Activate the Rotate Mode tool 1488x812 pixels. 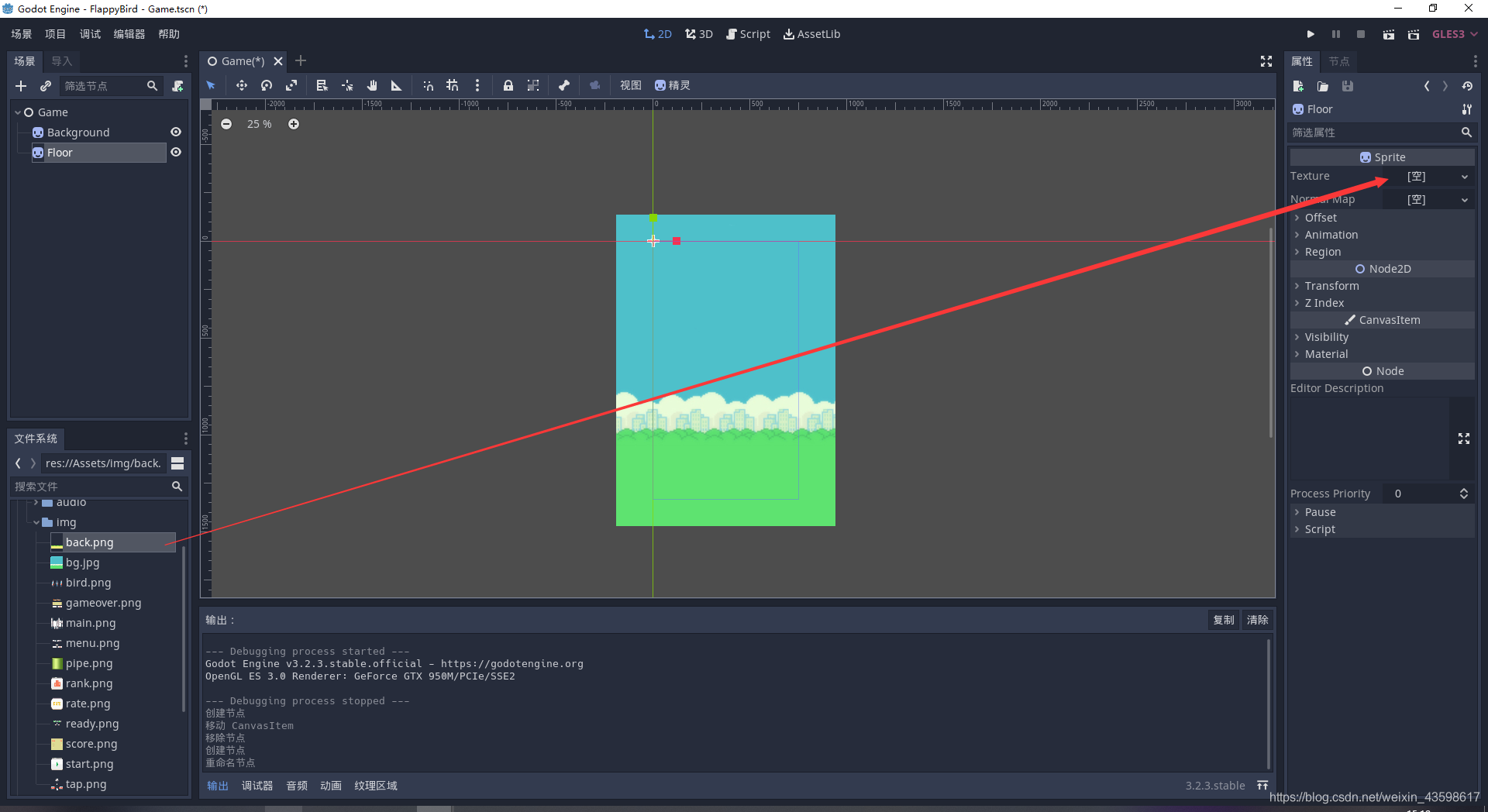point(267,85)
